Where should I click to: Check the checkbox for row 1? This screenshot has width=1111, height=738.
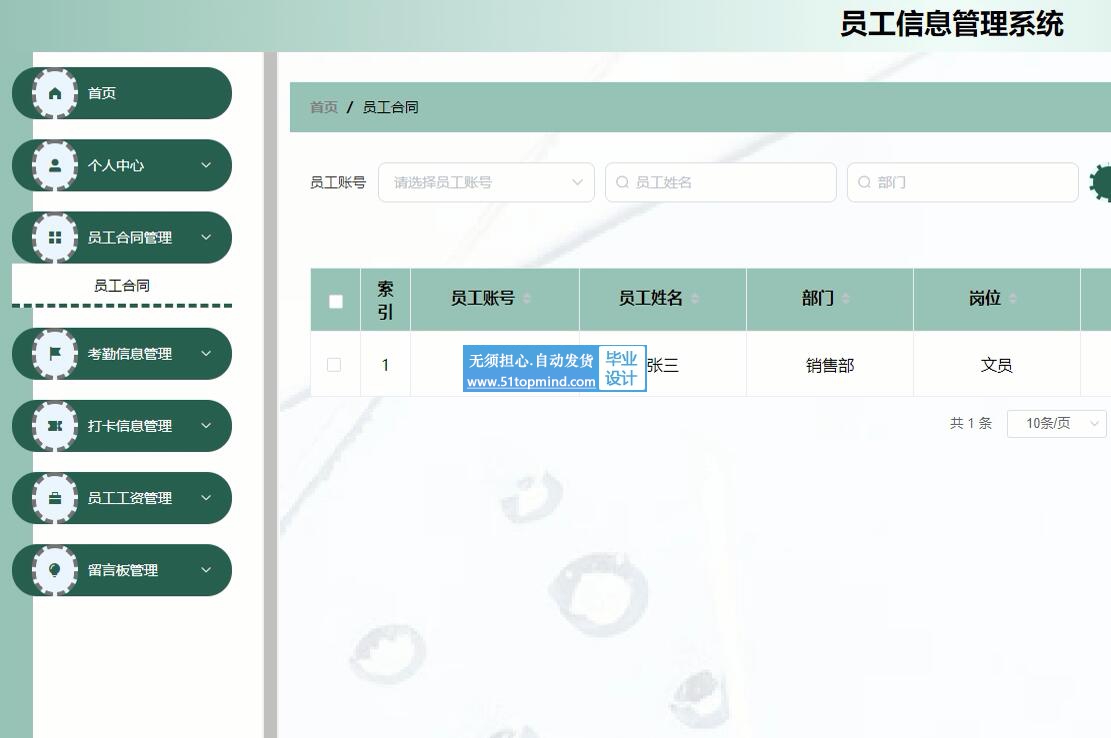tap(334, 365)
